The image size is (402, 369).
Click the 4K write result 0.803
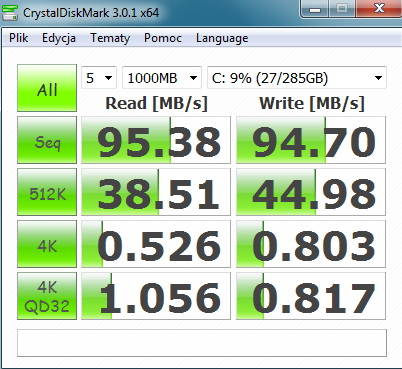tap(311, 244)
